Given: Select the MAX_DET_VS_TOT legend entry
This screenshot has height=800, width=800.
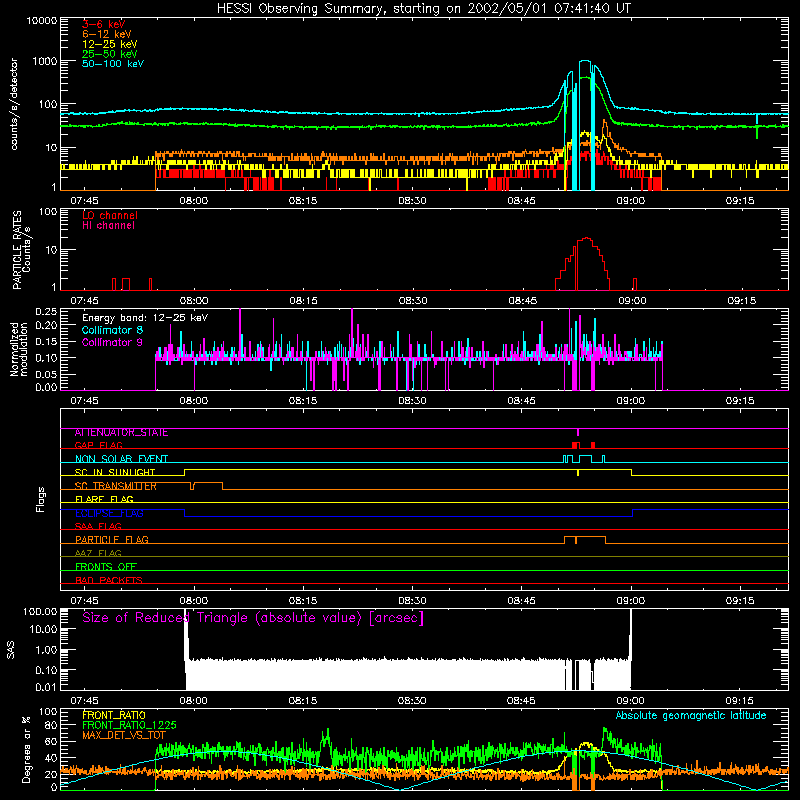Looking at the screenshot, I should (124, 735).
